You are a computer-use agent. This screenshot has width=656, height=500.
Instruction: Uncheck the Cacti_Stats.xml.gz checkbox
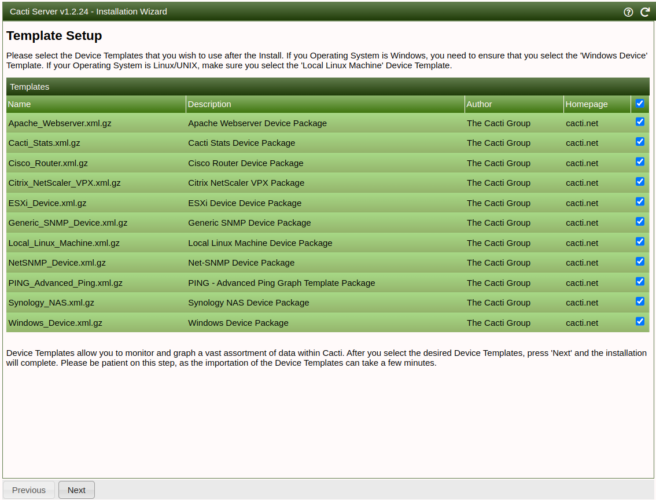(640, 141)
